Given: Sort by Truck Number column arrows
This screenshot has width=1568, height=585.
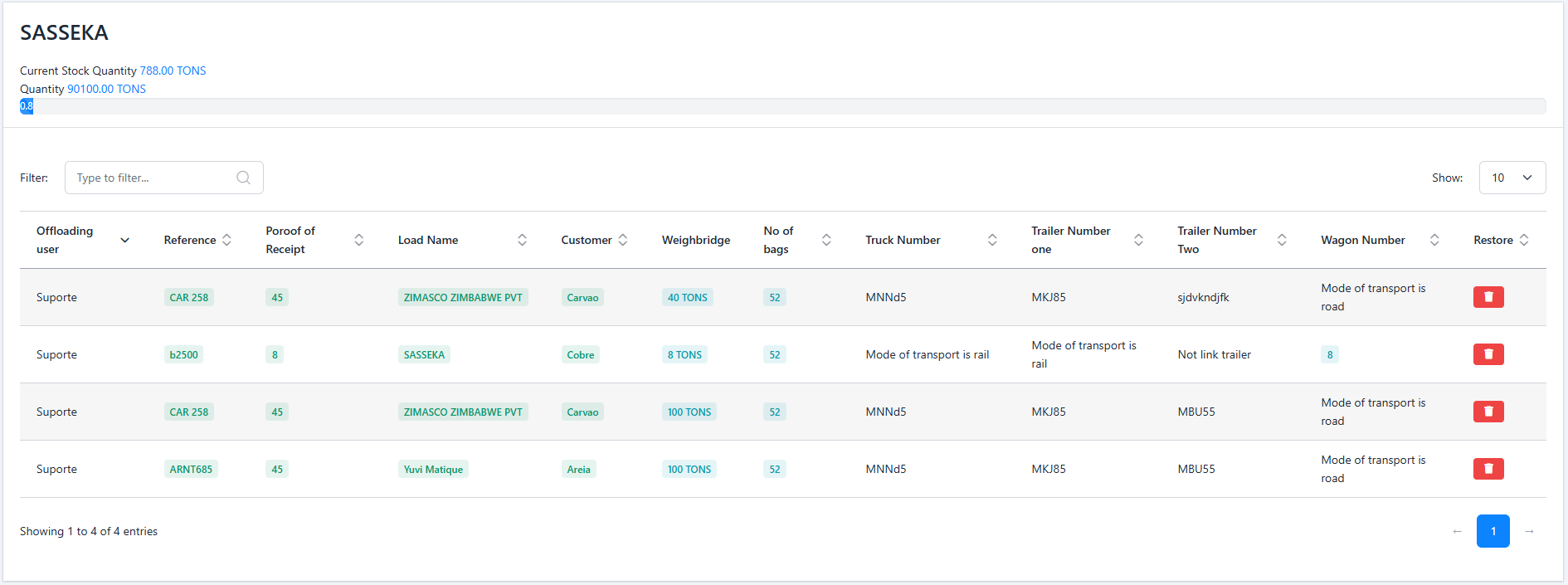Looking at the screenshot, I should [991, 240].
